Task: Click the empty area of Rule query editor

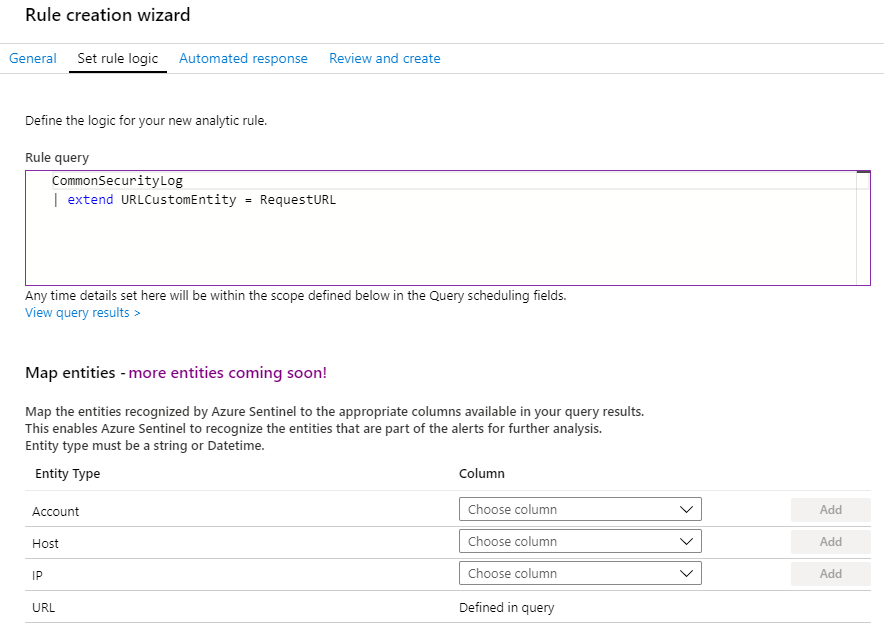Action: point(440,250)
